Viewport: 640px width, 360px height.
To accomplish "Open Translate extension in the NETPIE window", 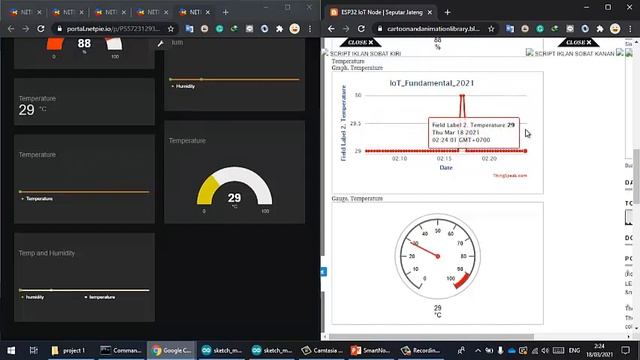I will tap(189, 29).
